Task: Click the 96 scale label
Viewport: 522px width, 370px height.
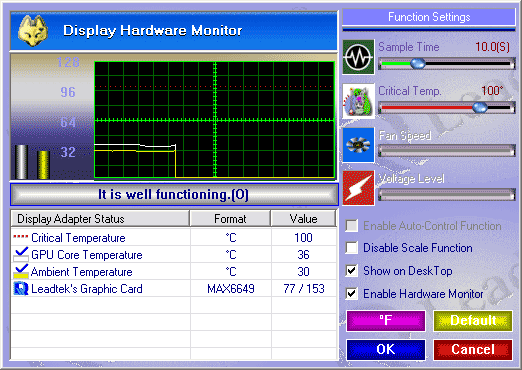Action: pos(68,92)
